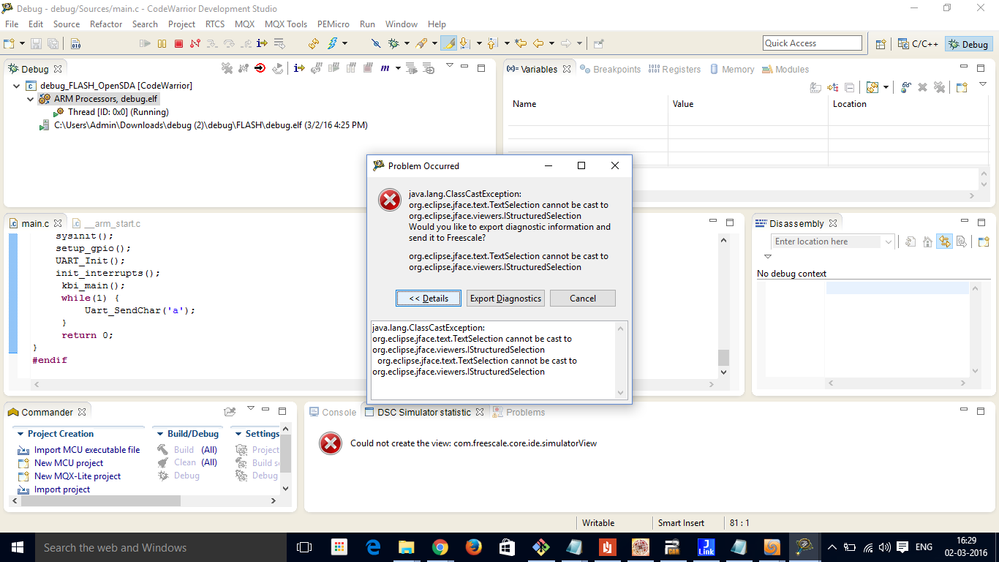Open the MQX Tools menu
999x562 pixels.
[285, 24]
